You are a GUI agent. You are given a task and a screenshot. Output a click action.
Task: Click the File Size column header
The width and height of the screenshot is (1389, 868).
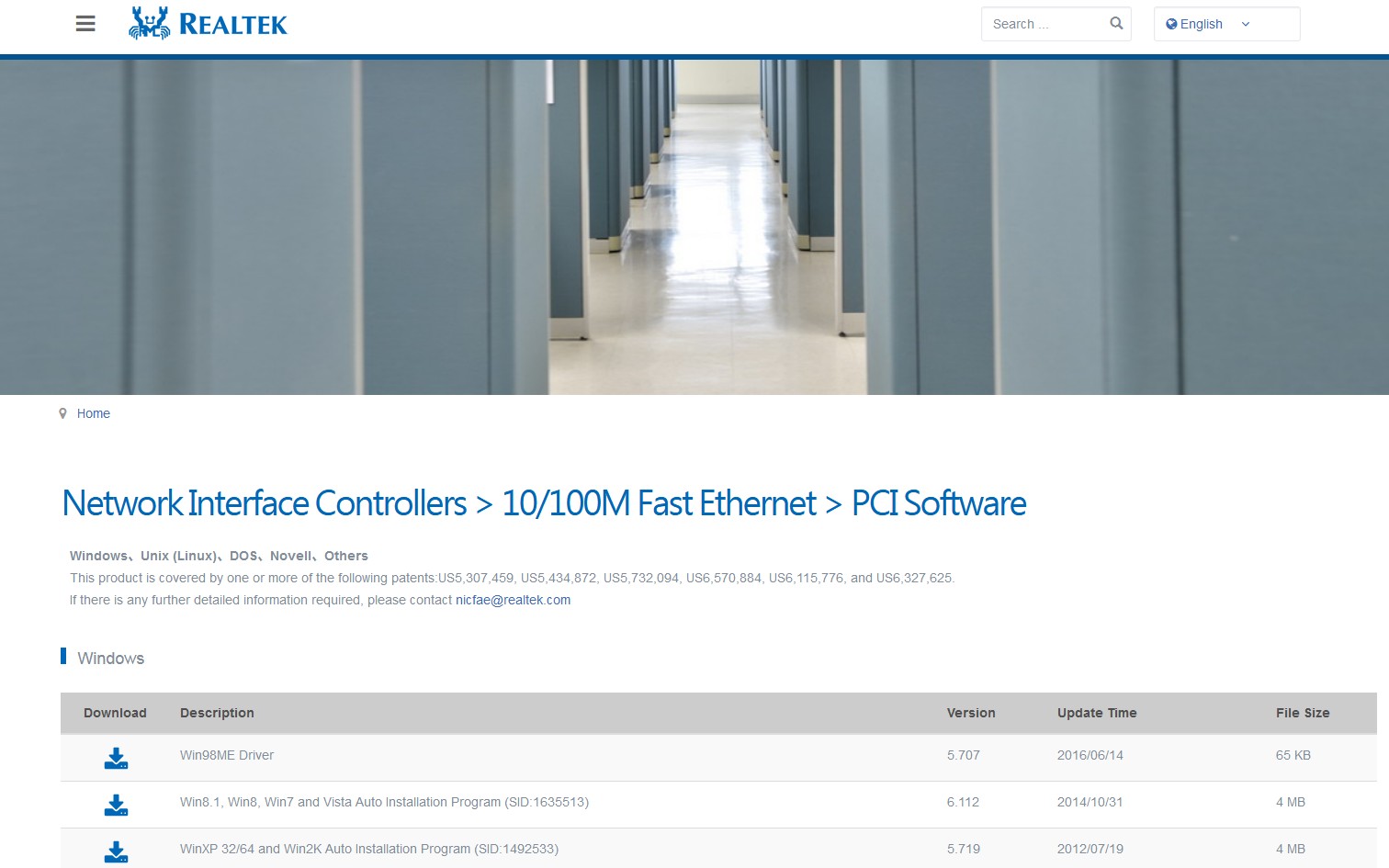1303,713
